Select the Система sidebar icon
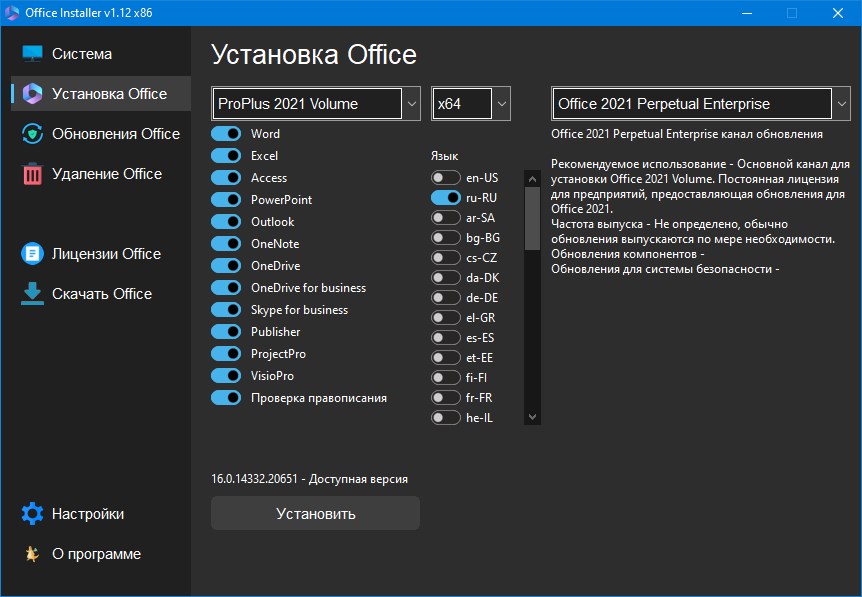This screenshot has height=597, width=862. click(x=32, y=53)
